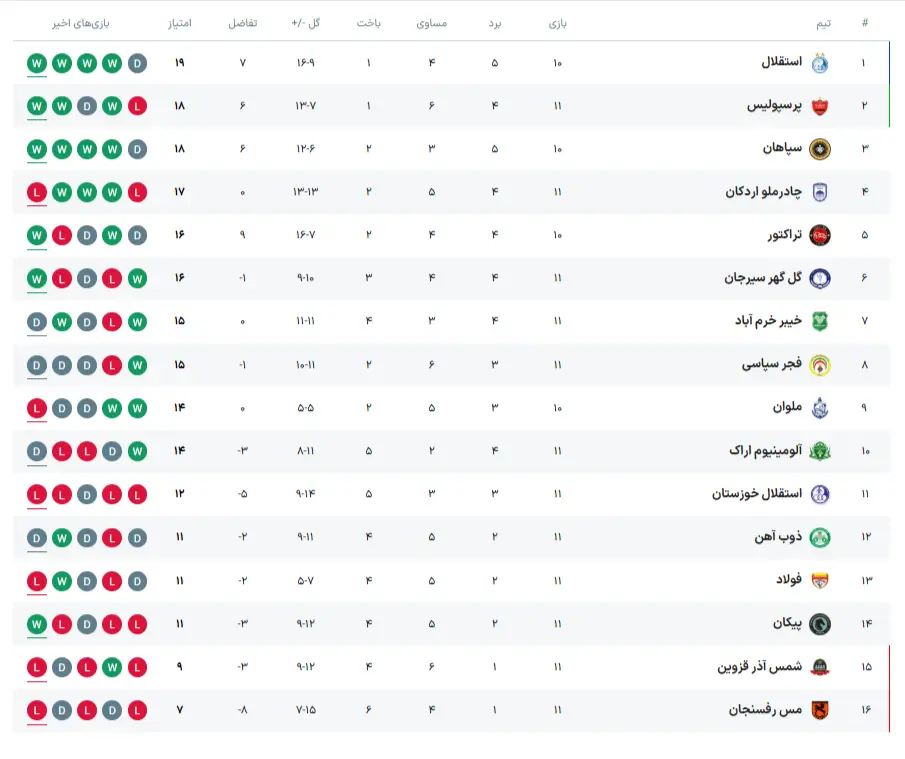
Task: Open the پرسپولیس team link
Action: pyautogui.click(x=774, y=105)
